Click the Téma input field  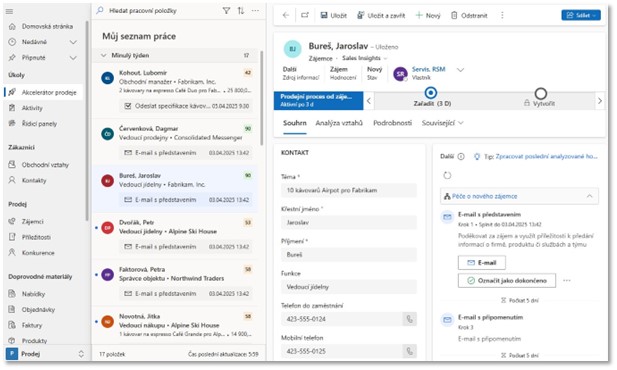(x=349, y=190)
